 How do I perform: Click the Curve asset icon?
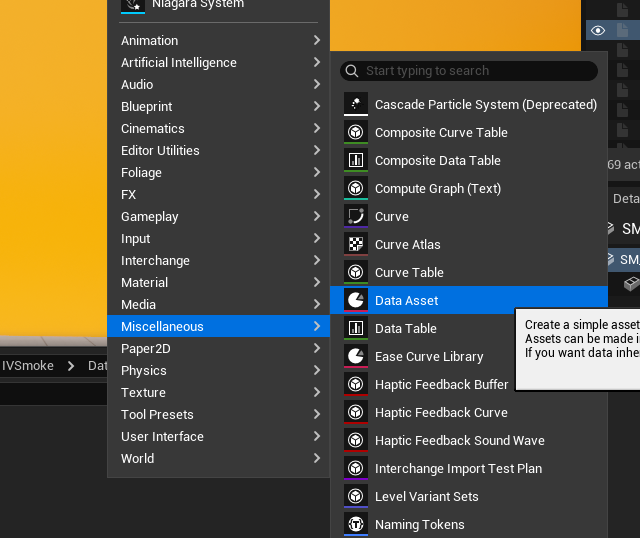tap(355, 216)
